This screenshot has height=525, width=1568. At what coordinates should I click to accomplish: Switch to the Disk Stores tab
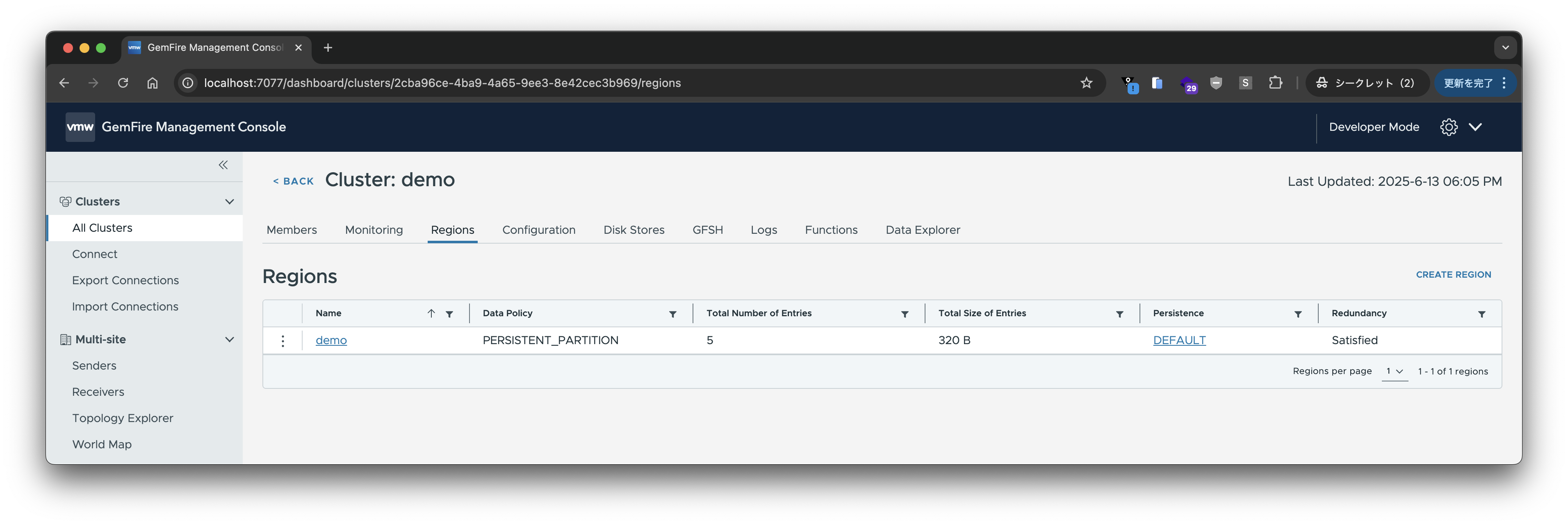634,230
